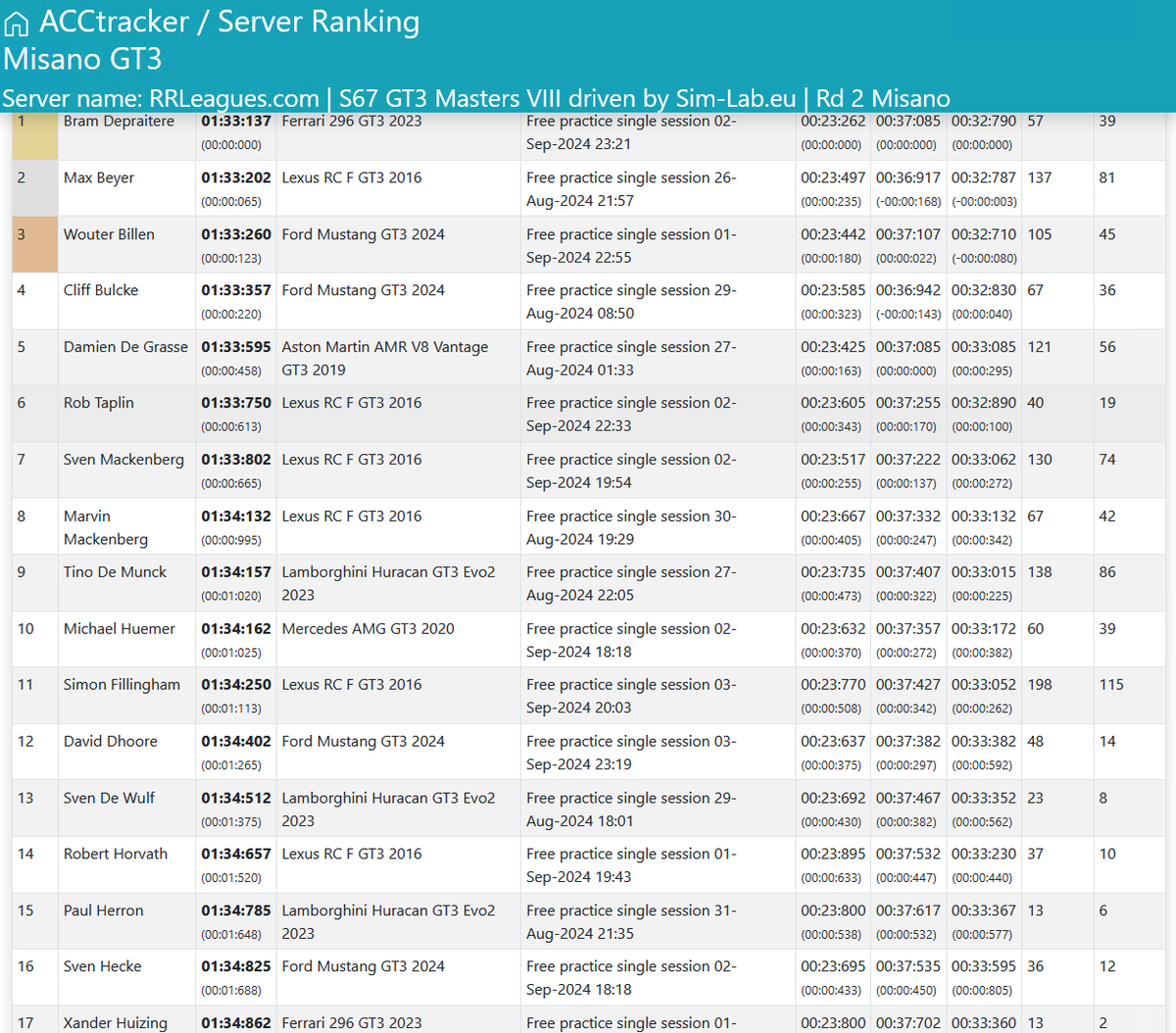The width and height of the screenshot is (1176, 1033).
Task: Click sector three time 00:32:710
Action: 984,234
